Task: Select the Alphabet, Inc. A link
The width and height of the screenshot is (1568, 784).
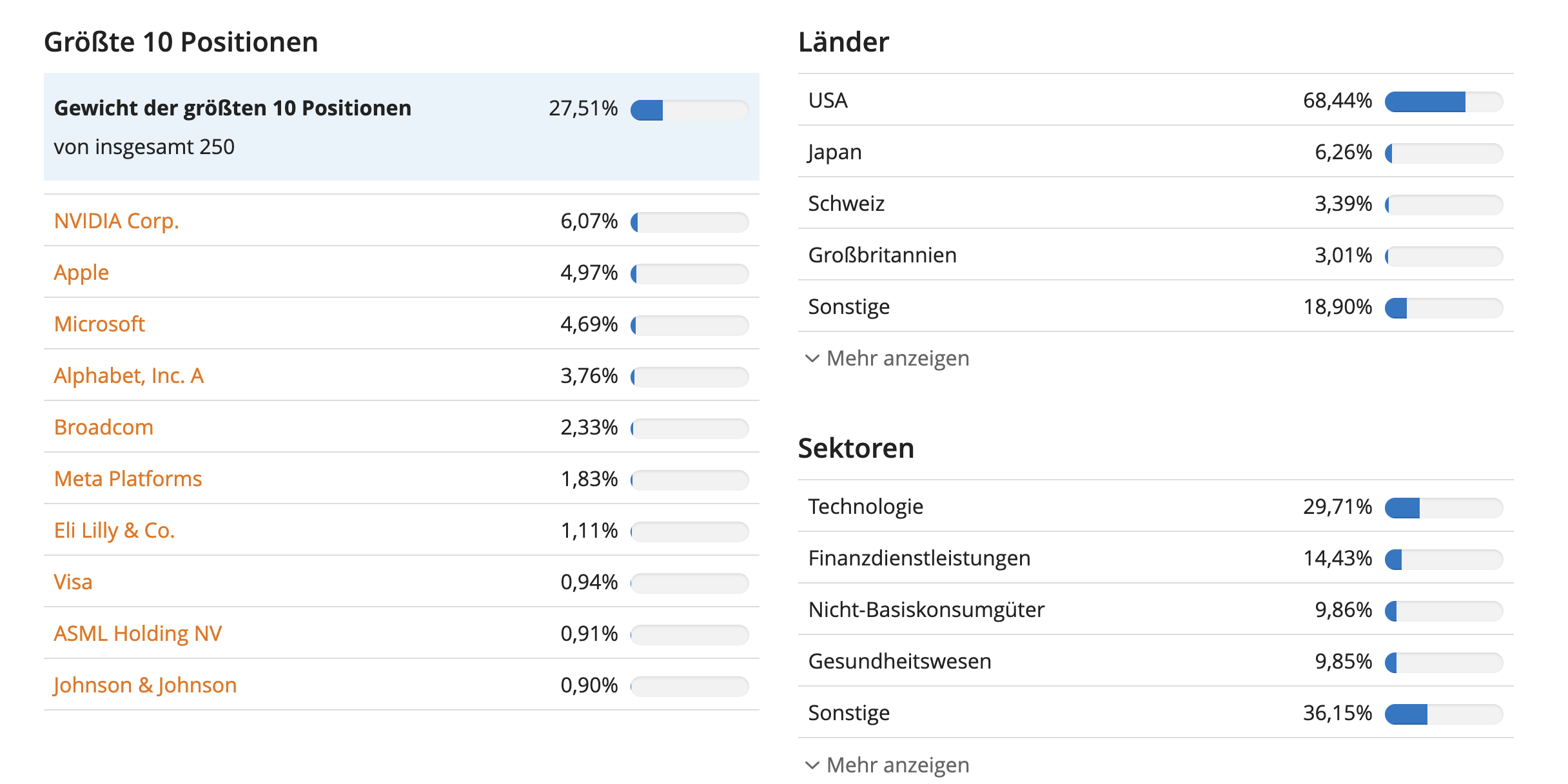Action: (x=128, y=376)
